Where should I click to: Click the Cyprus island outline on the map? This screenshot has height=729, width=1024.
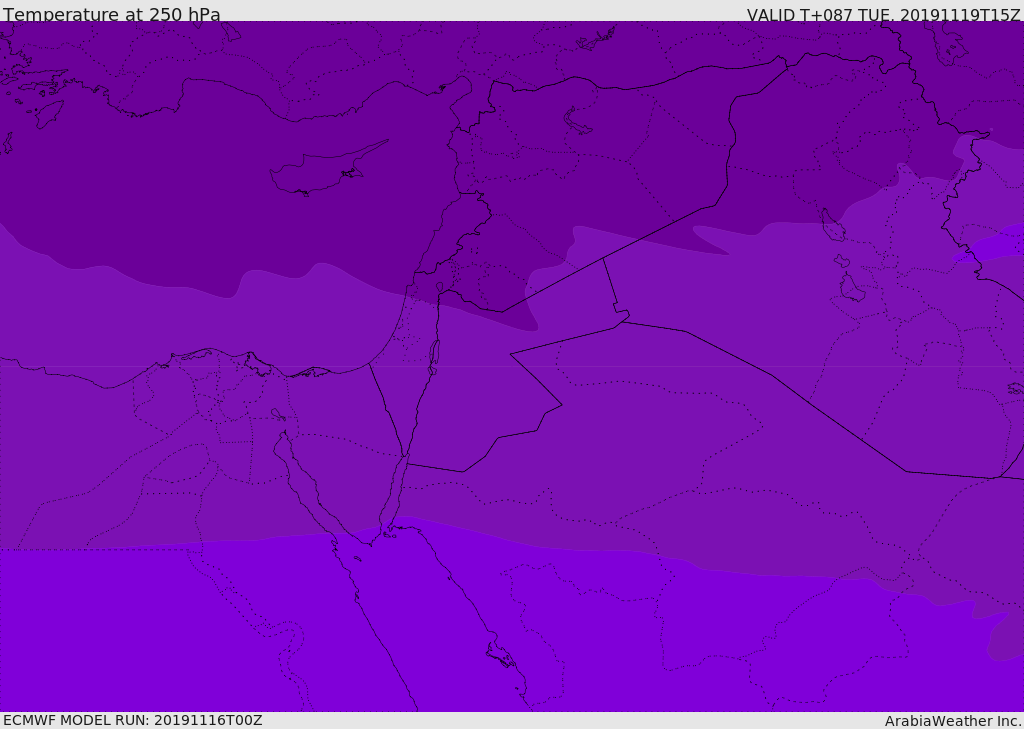[x=328, y=169]
